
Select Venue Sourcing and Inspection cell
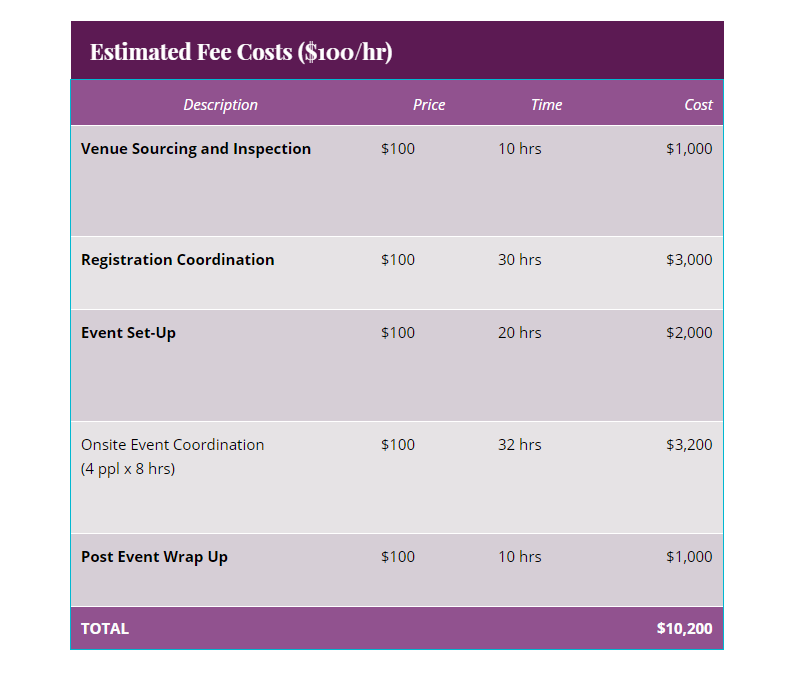coord(196,149)
